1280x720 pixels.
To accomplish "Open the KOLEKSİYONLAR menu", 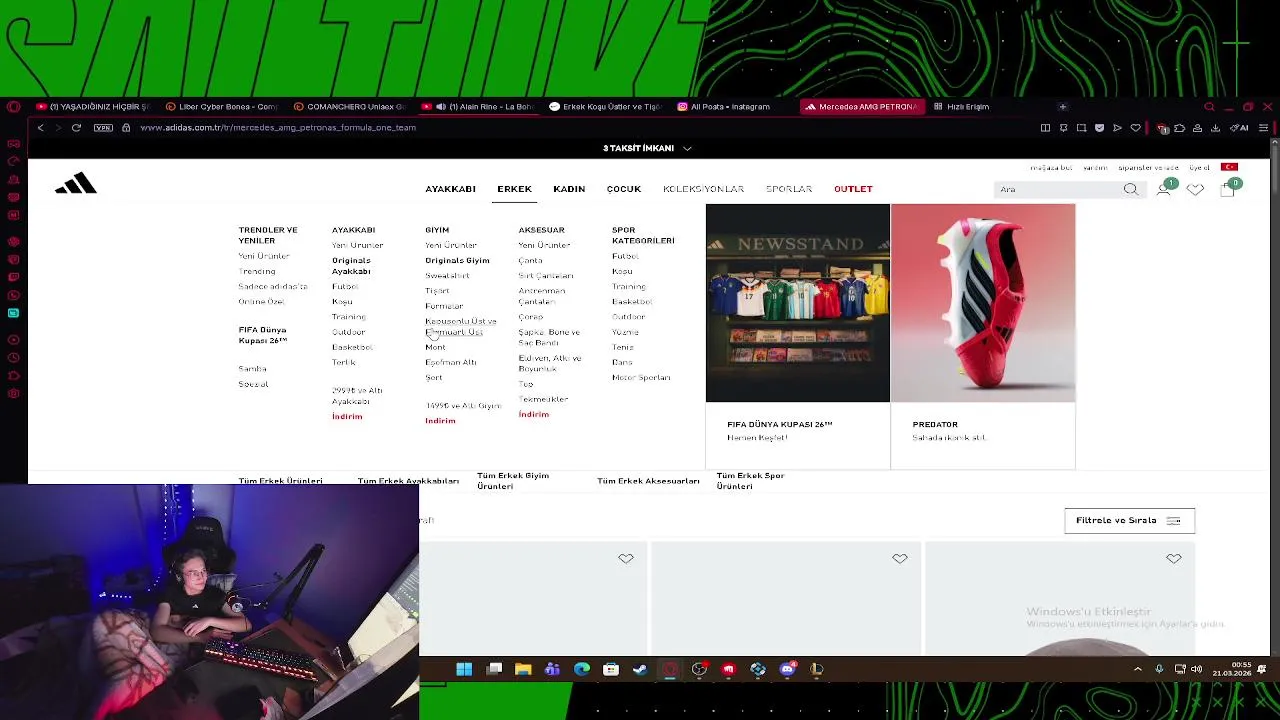I will click(703, 189).
